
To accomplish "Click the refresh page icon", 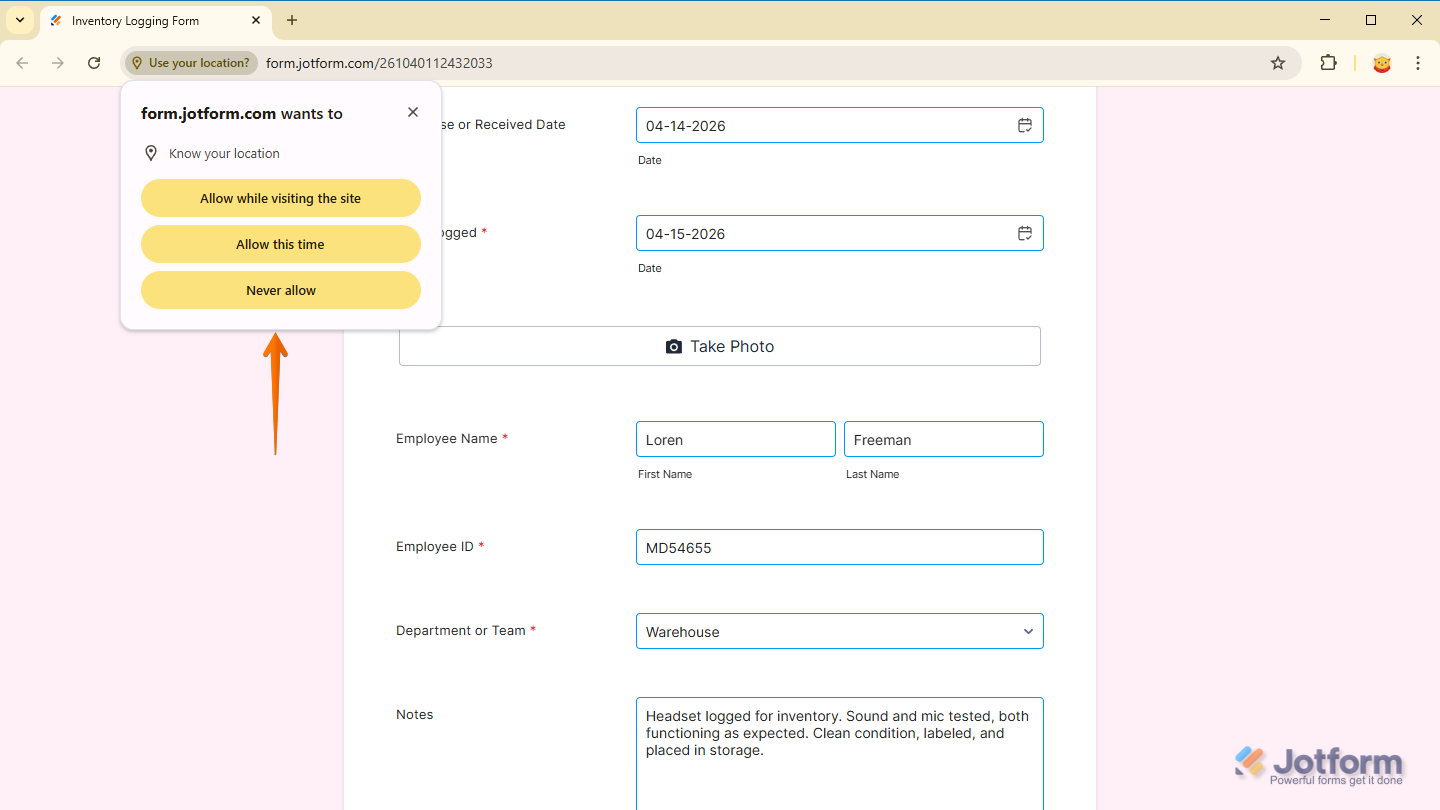I will coord(93,62).
